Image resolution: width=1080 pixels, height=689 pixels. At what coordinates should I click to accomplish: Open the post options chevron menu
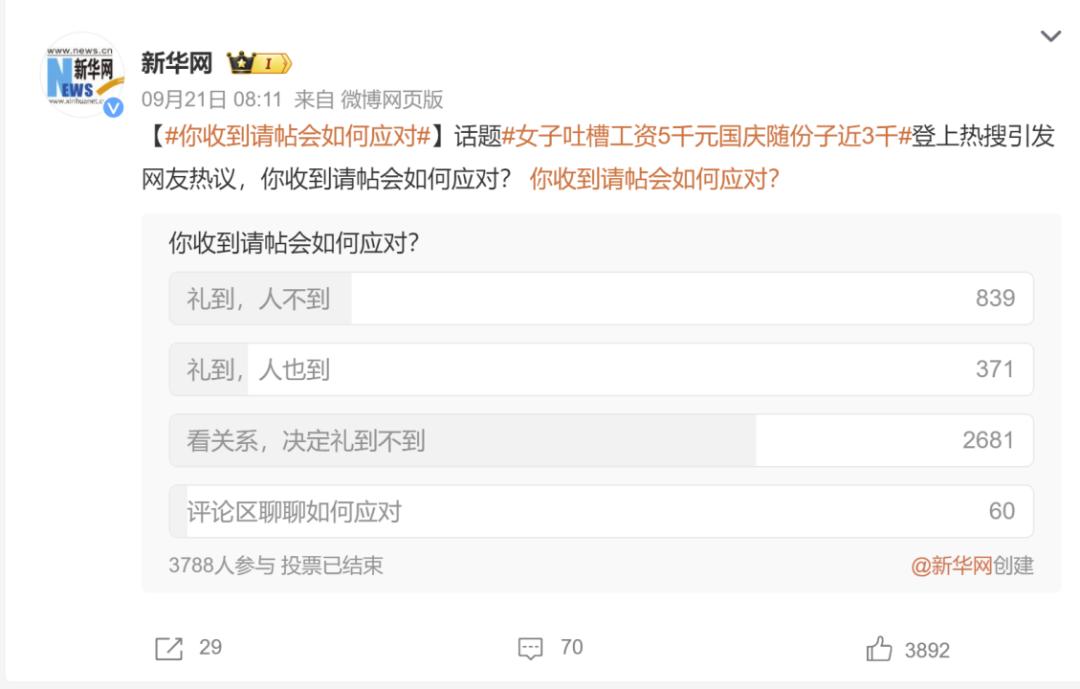(x=1050, y=37)
